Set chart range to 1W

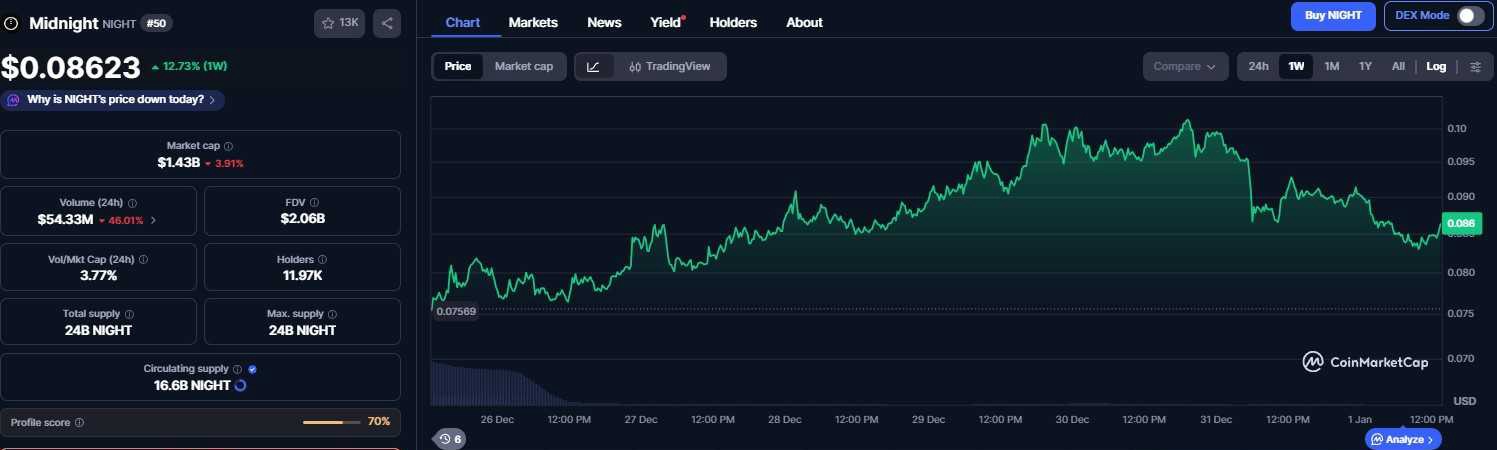[x=1296, y=66]
